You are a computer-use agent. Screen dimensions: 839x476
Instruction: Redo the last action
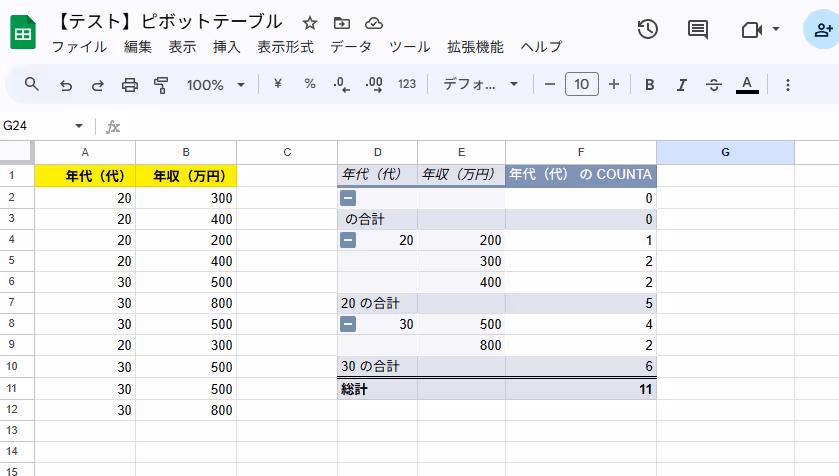(97, 85)
